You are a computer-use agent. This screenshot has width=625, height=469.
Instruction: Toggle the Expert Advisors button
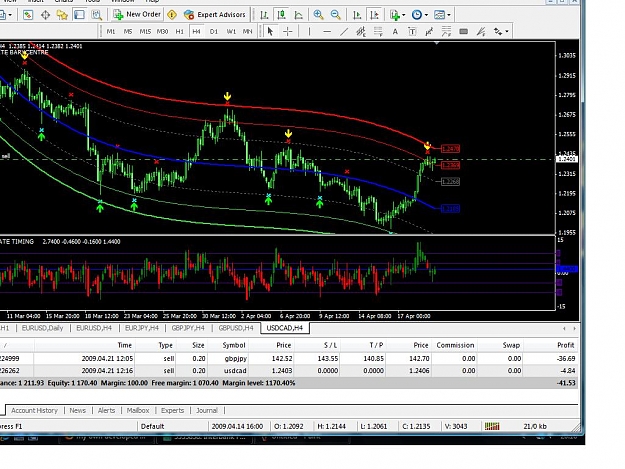(214, 15)
